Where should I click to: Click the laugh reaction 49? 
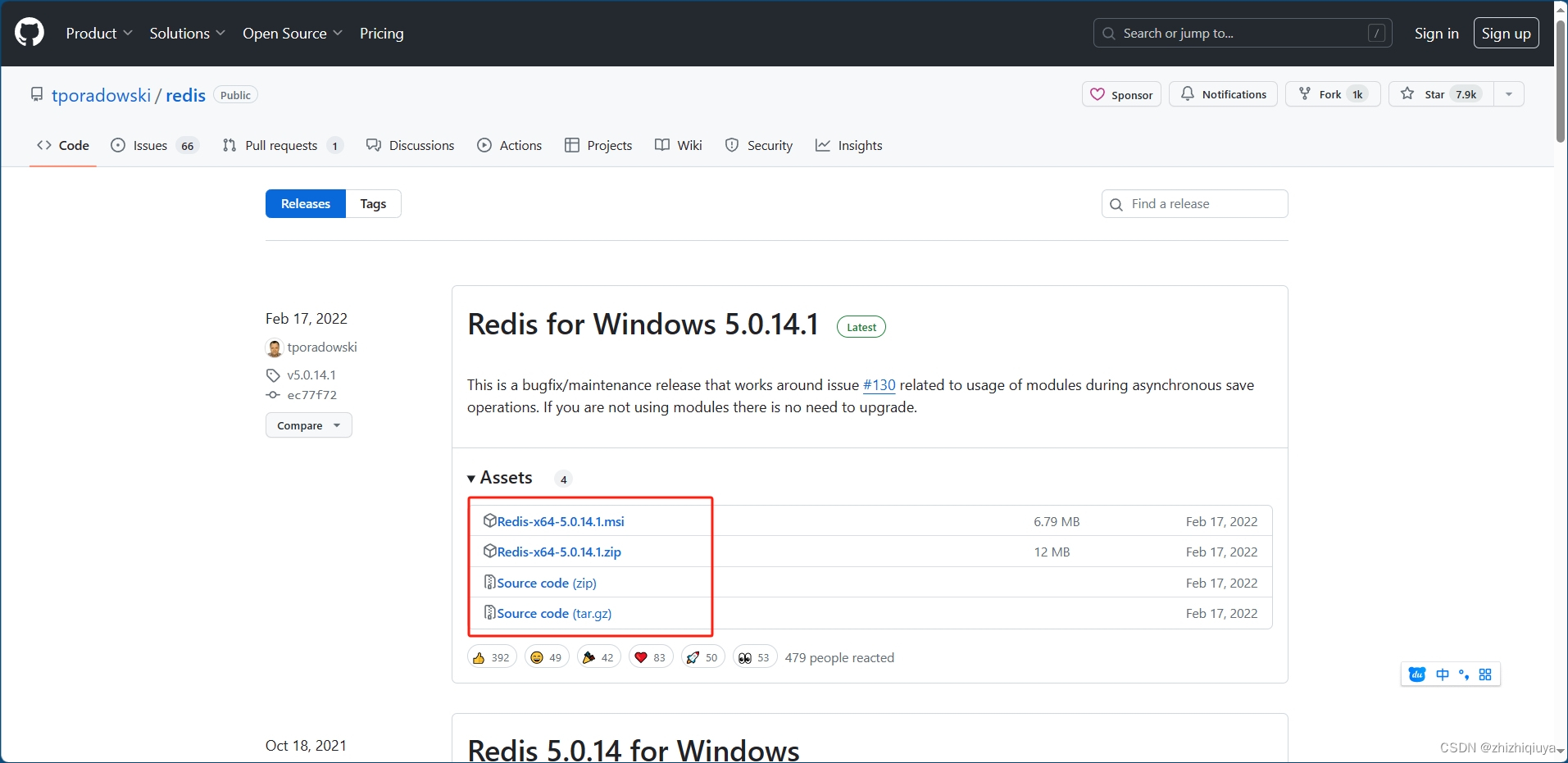(547, 658)
